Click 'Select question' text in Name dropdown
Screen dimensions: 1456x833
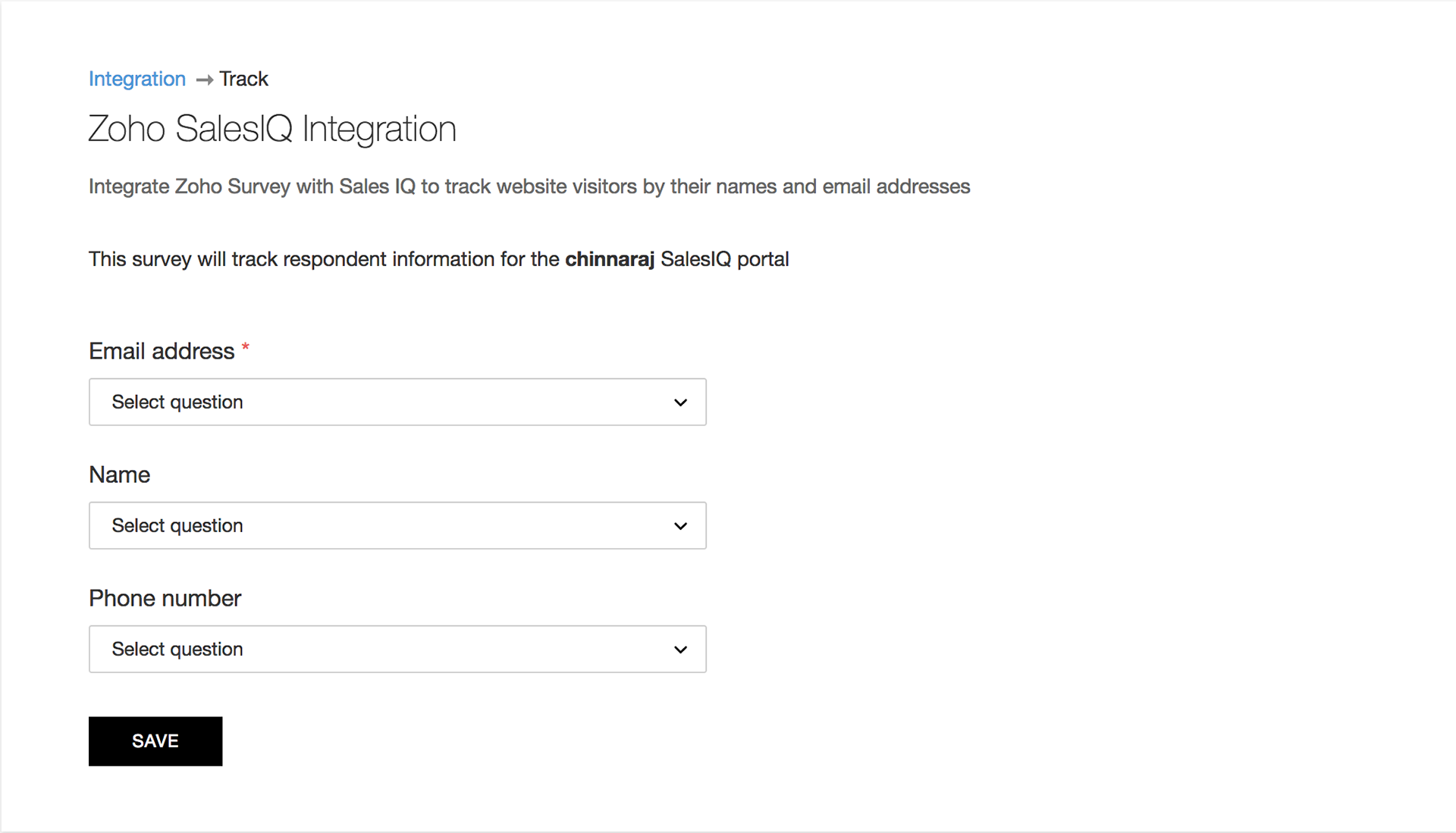point(177,525)
